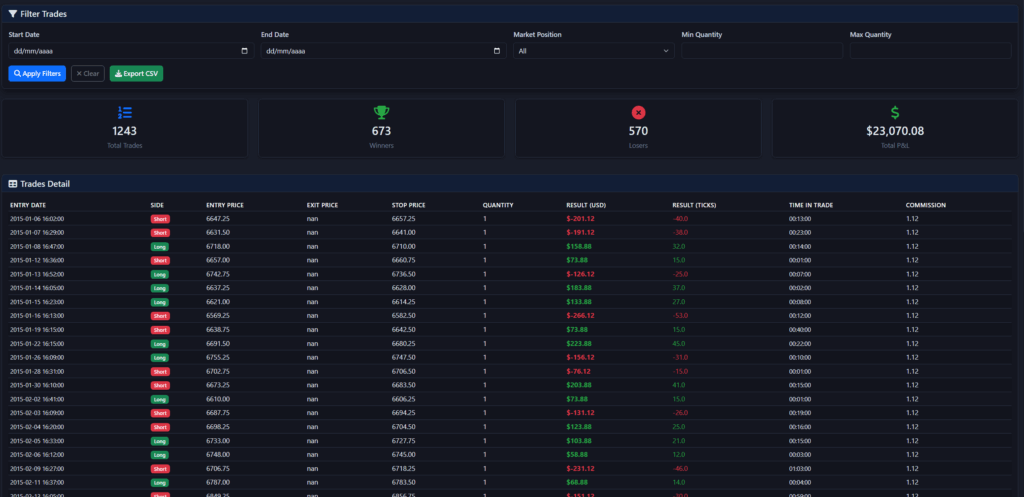Export trades with Export CSV button
The width and height of the screenshot is (1024, 497).
(x=135, y=73)
